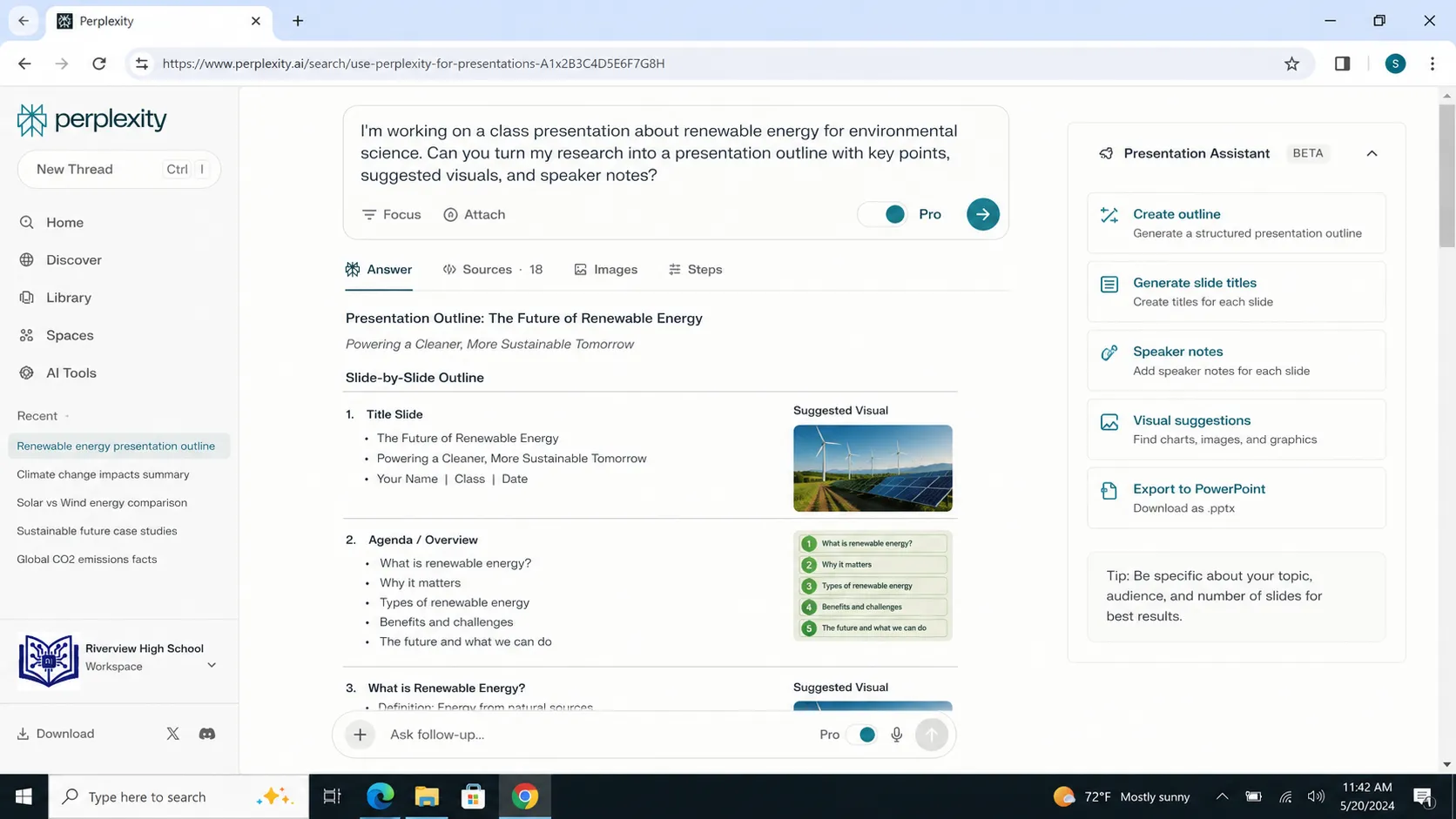
Task: Click the agenda list suggested visual
Action: 873,586
